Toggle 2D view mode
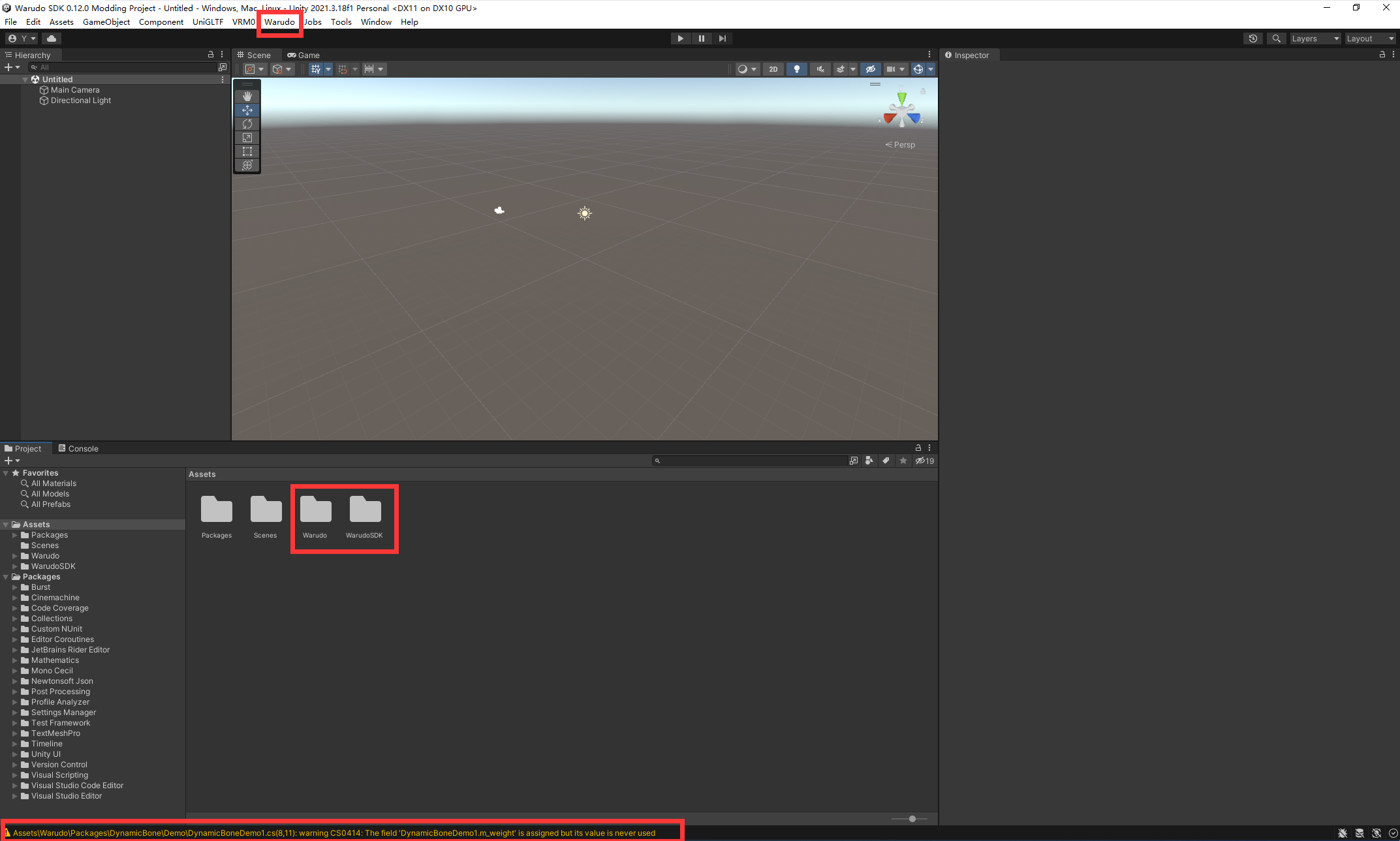 773,69
